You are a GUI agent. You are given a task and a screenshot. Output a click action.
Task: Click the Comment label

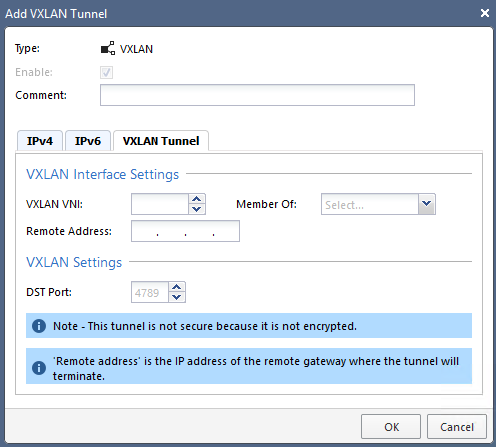(41, 95)
